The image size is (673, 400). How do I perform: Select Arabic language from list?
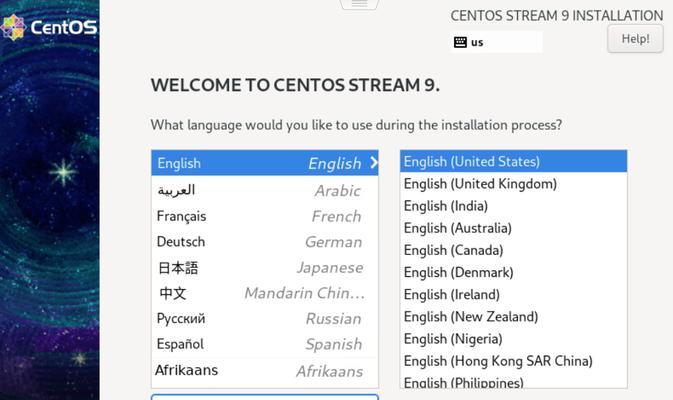[x=264, y=190]
